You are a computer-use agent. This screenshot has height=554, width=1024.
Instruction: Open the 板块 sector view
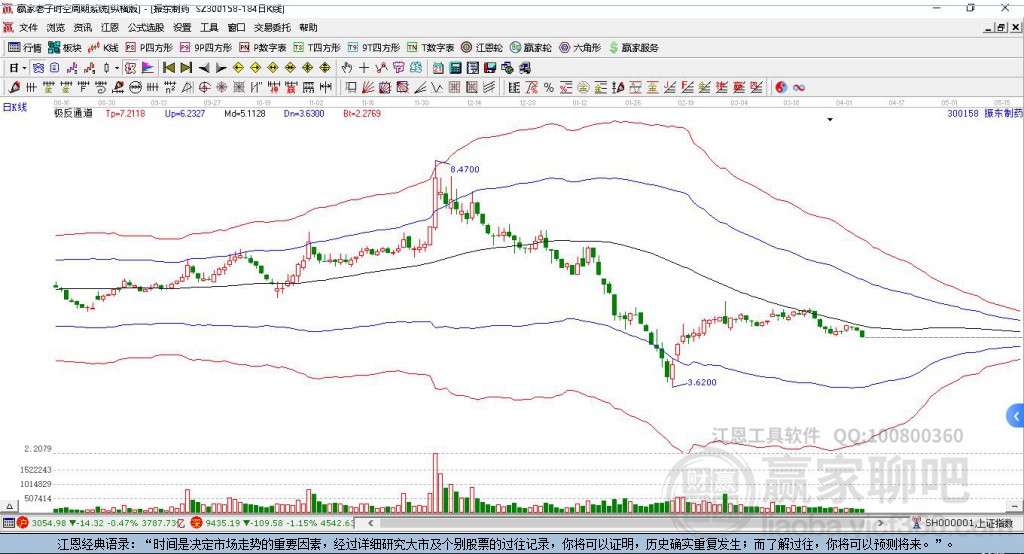65,48
